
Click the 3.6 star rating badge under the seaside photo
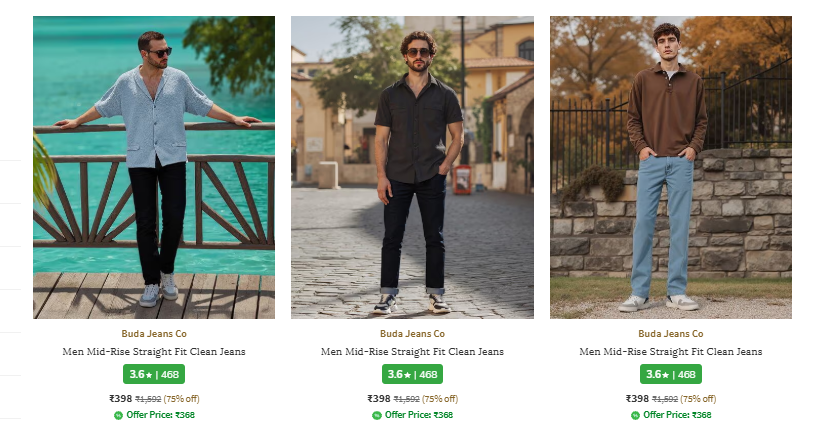pyautogui.click(x=154, y=374)
